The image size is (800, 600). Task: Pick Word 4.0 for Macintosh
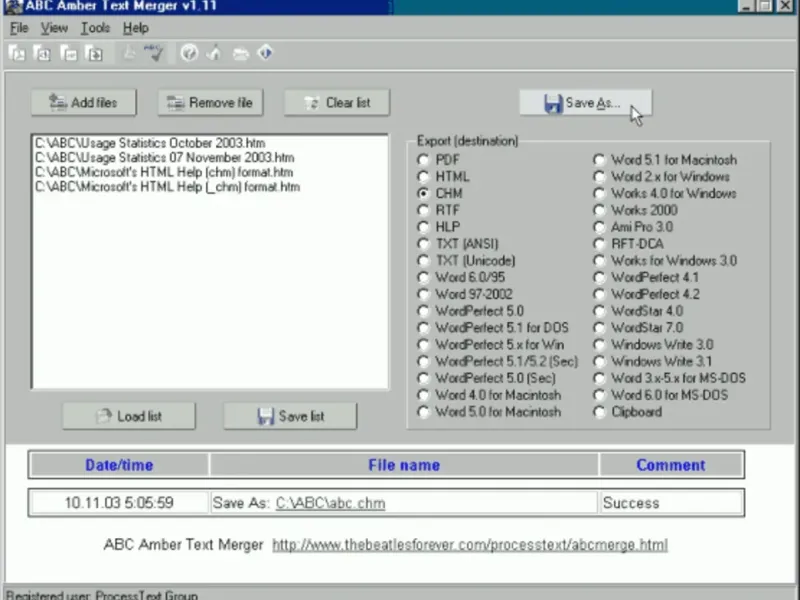pos(489,395)
